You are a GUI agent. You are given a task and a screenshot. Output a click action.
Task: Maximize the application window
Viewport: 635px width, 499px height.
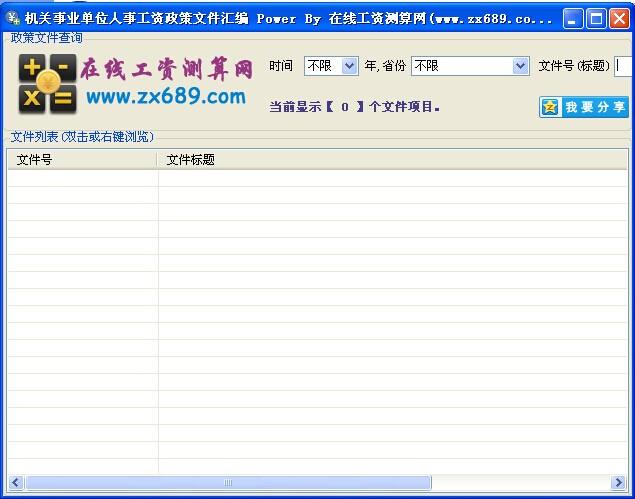pos(596,18)
